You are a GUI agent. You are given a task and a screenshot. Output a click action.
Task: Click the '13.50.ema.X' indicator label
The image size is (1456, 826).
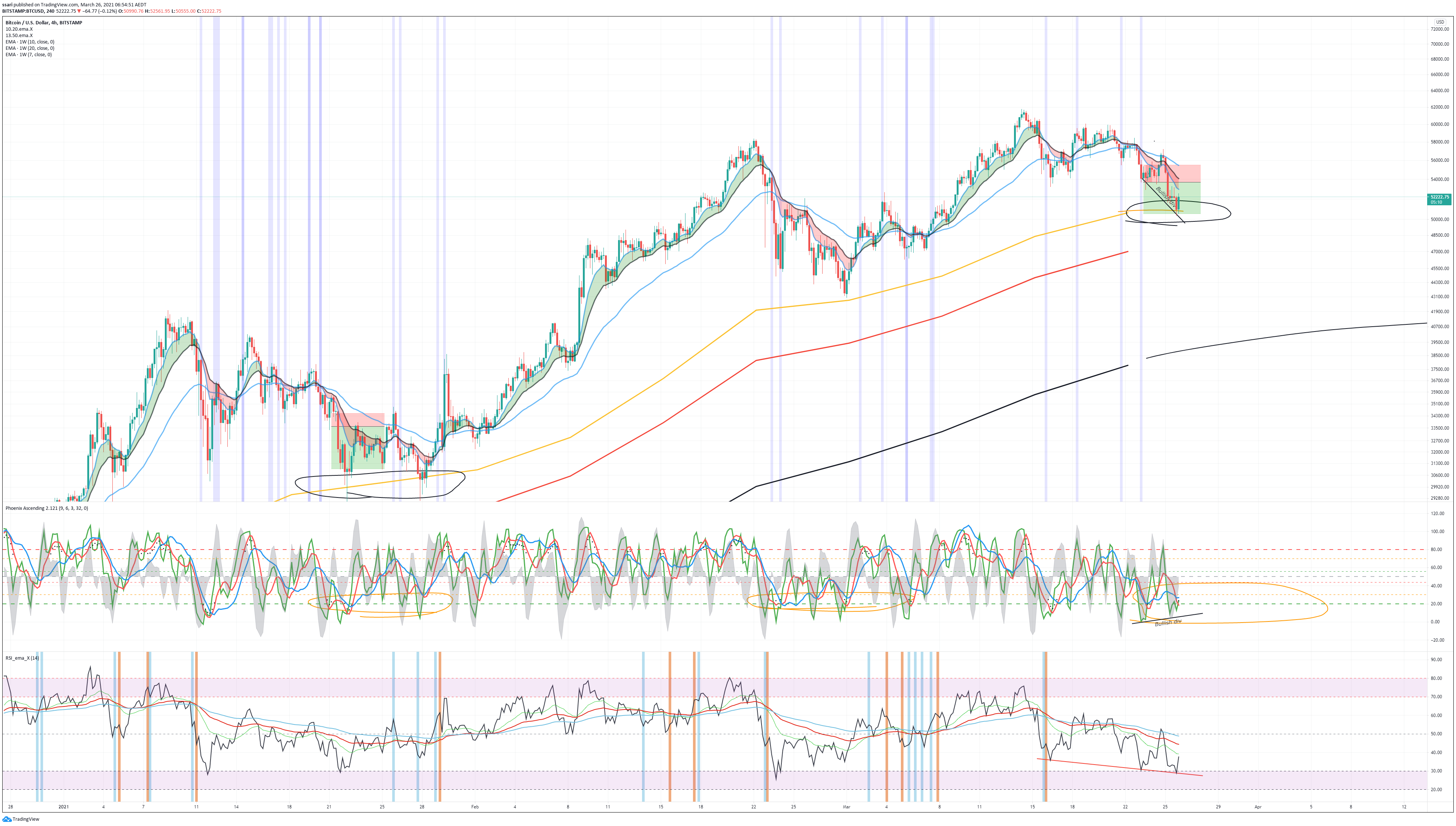[19, 35]
